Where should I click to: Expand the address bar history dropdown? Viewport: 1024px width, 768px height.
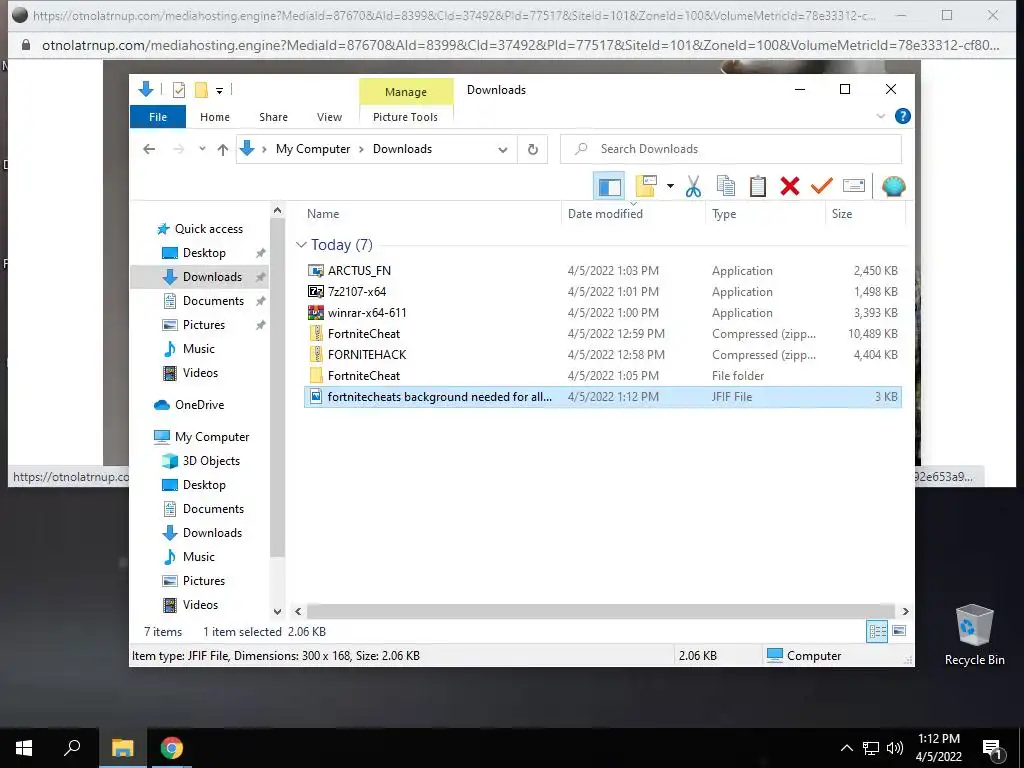503,150
